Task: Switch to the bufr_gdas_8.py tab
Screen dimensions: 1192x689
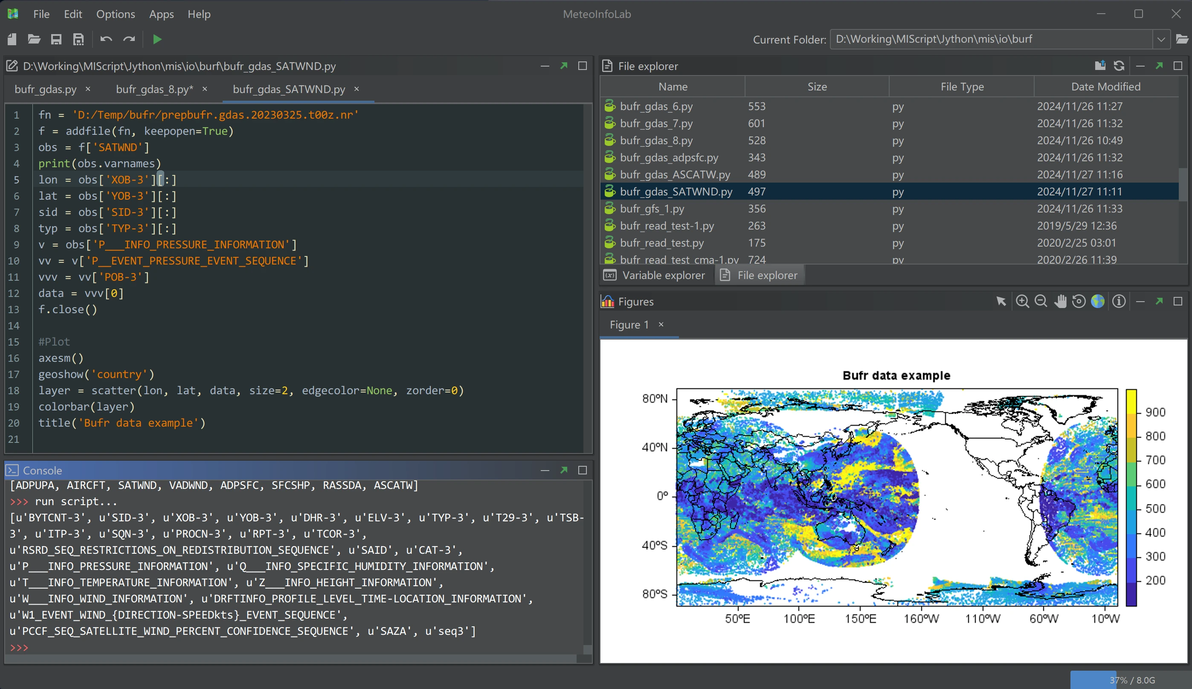Action: point(153,89)
